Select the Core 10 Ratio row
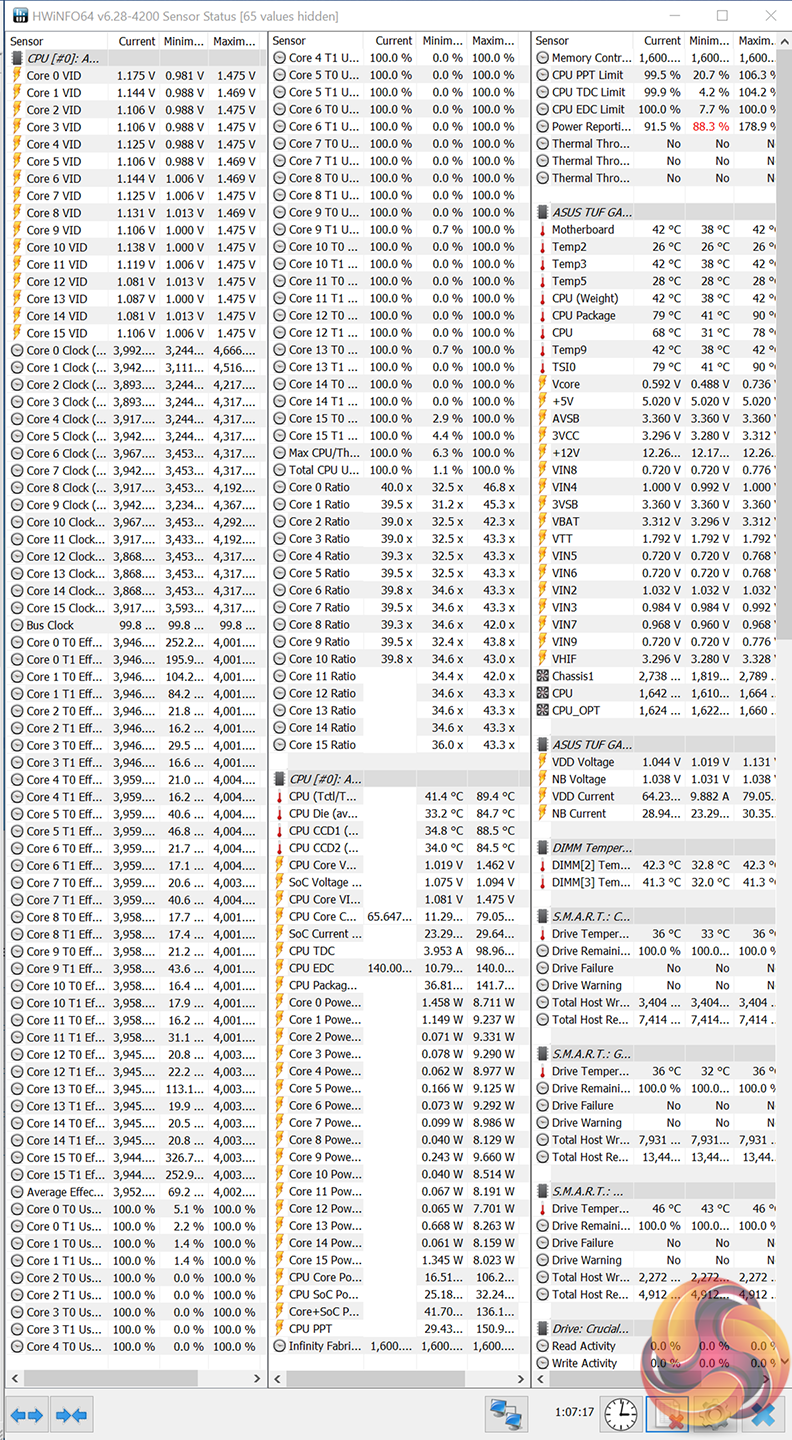Viewport: 792px width, 1440px height. (x=398, y=659)
